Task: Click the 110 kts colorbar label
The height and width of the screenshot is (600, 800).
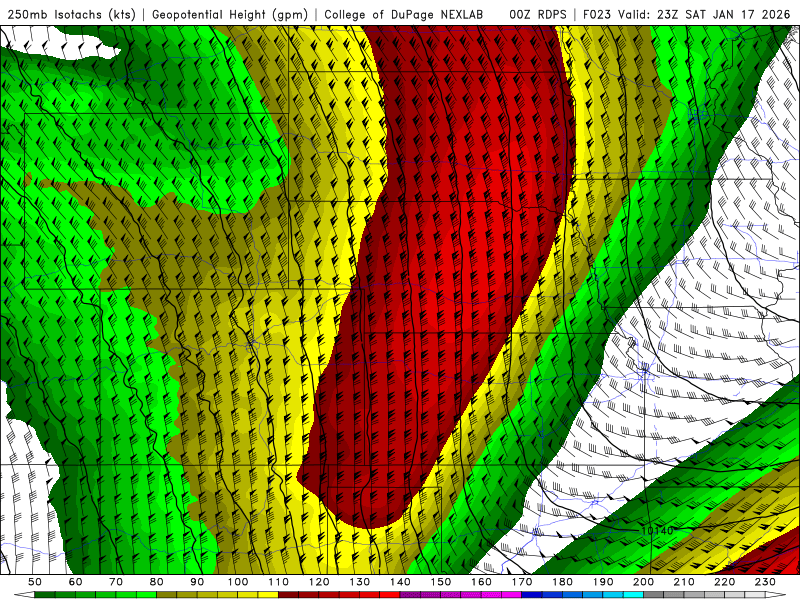Action: [x=279, y=582]
